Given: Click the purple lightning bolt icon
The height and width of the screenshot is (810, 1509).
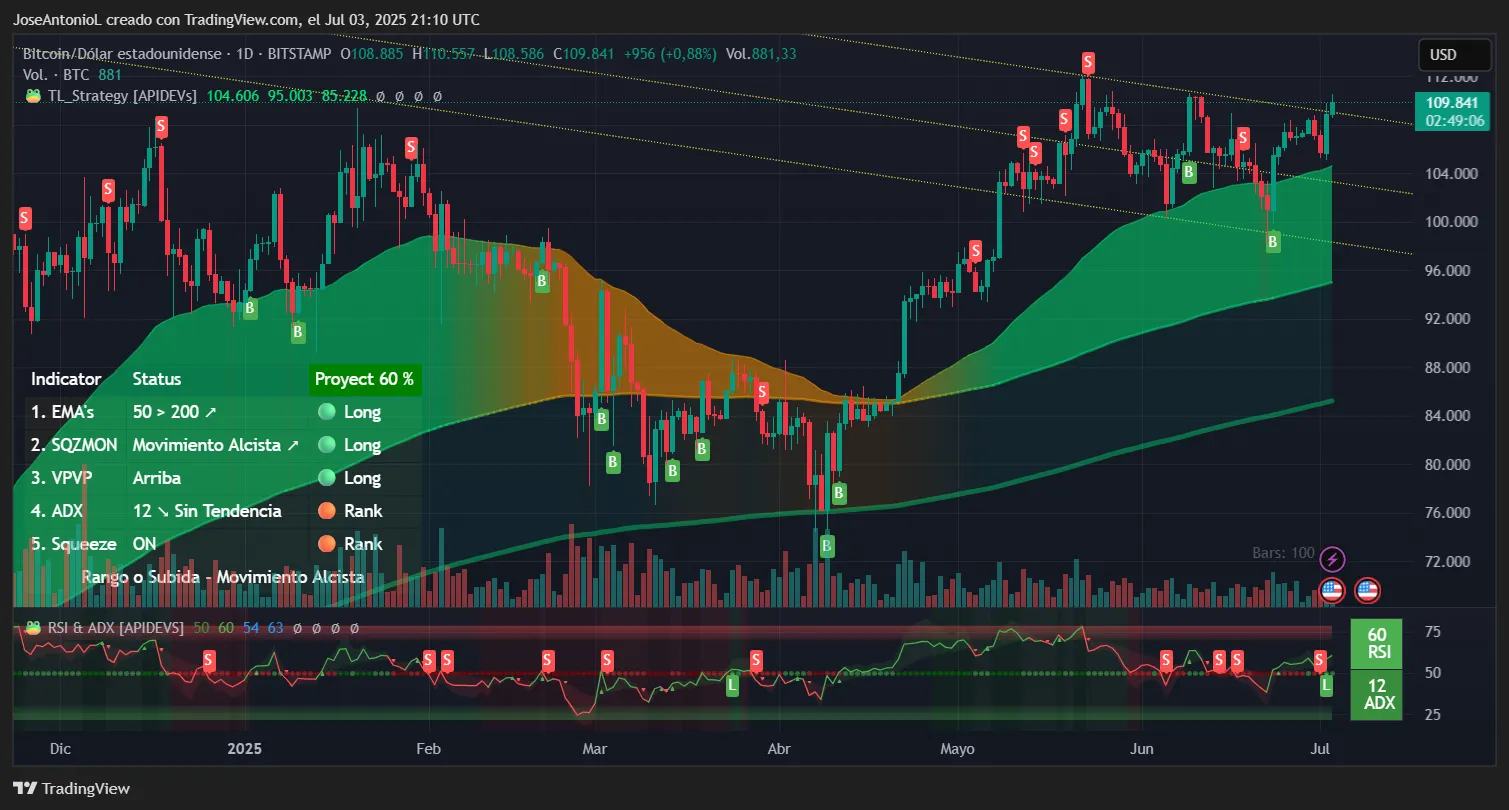Looking at the screenshot, I should click(1331, 559).
